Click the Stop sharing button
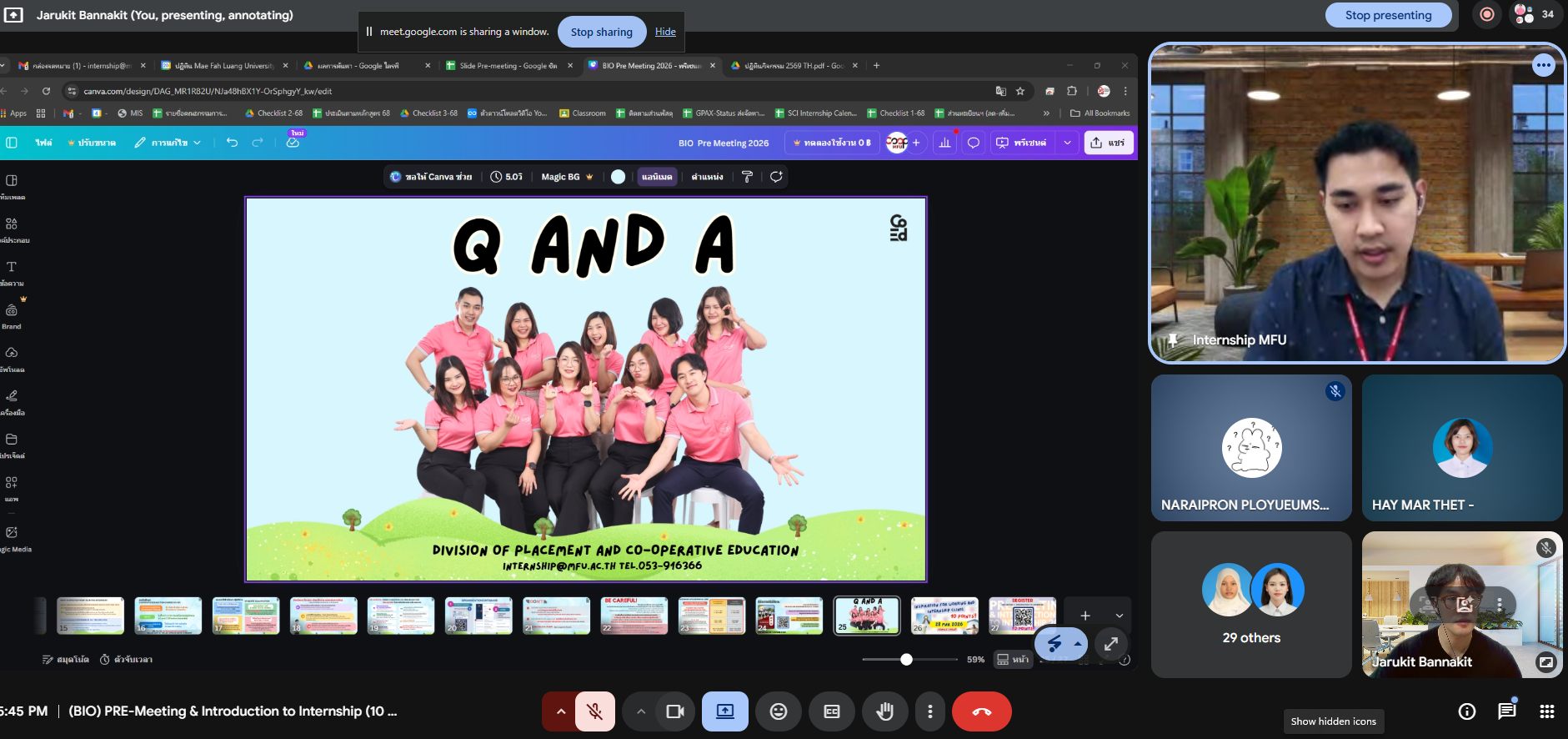Image resolution: width=1568 pixels, height=739 pixels. coord(601,32)
